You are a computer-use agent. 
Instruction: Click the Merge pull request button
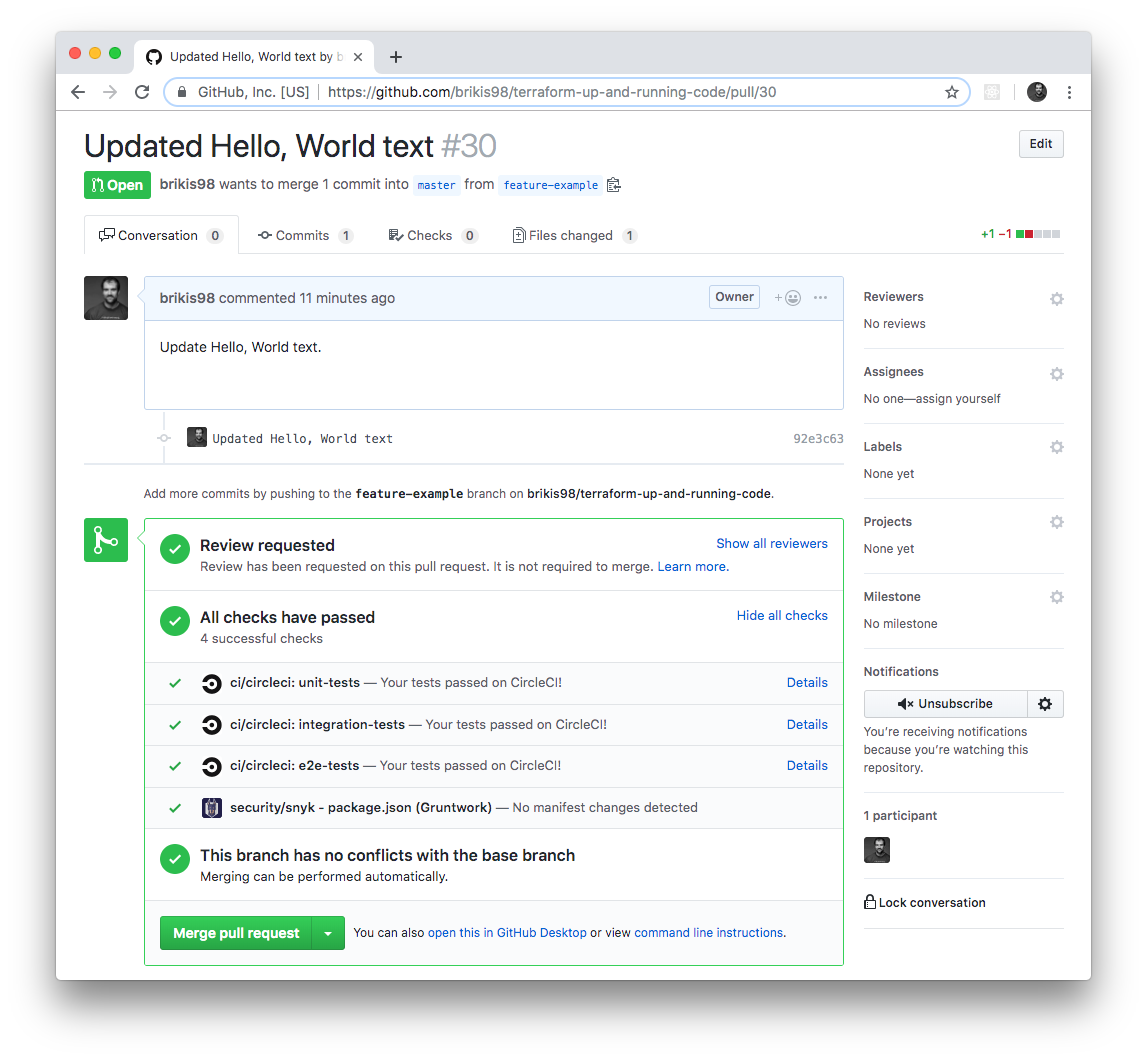pyautogui.click(x=235, y=932)
